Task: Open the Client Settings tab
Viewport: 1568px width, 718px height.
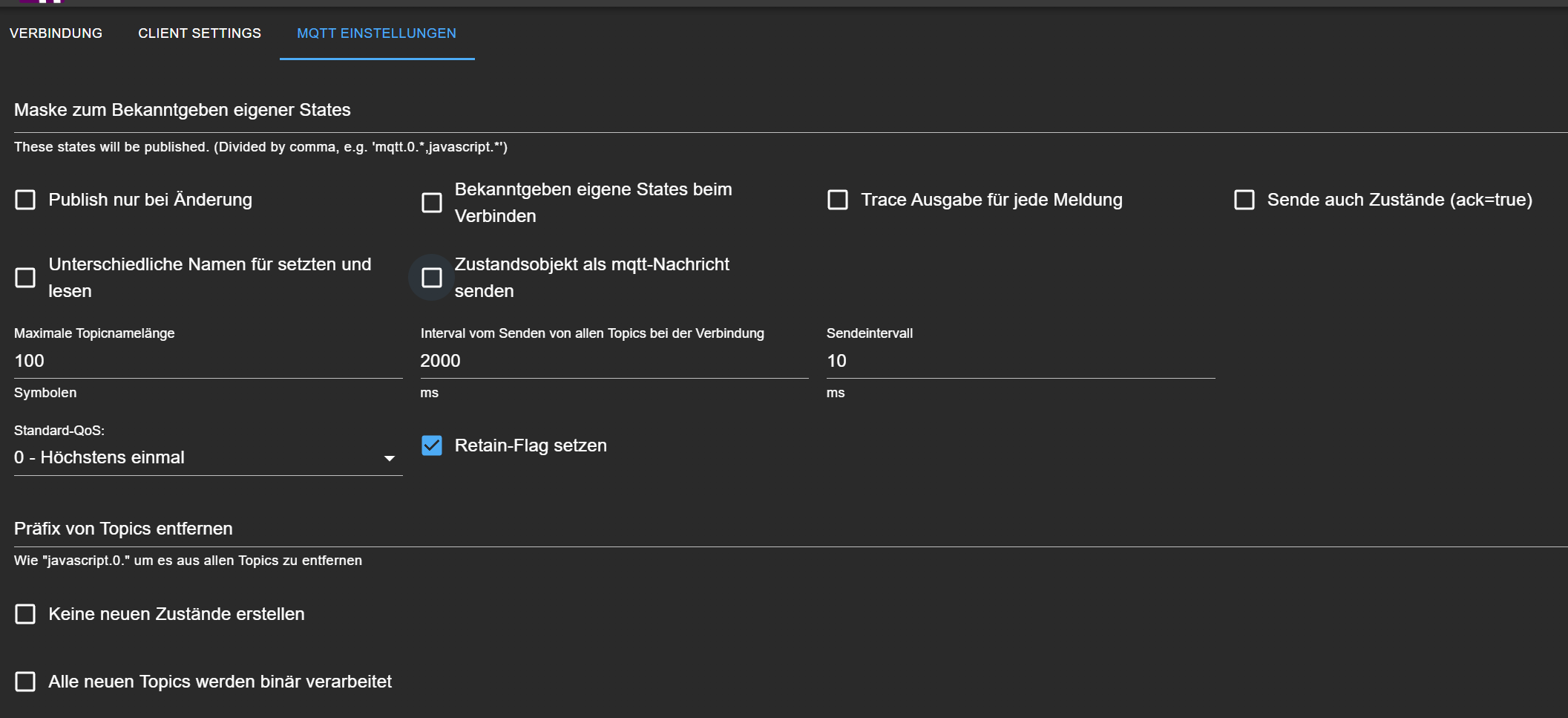Action: coord(199,33)
